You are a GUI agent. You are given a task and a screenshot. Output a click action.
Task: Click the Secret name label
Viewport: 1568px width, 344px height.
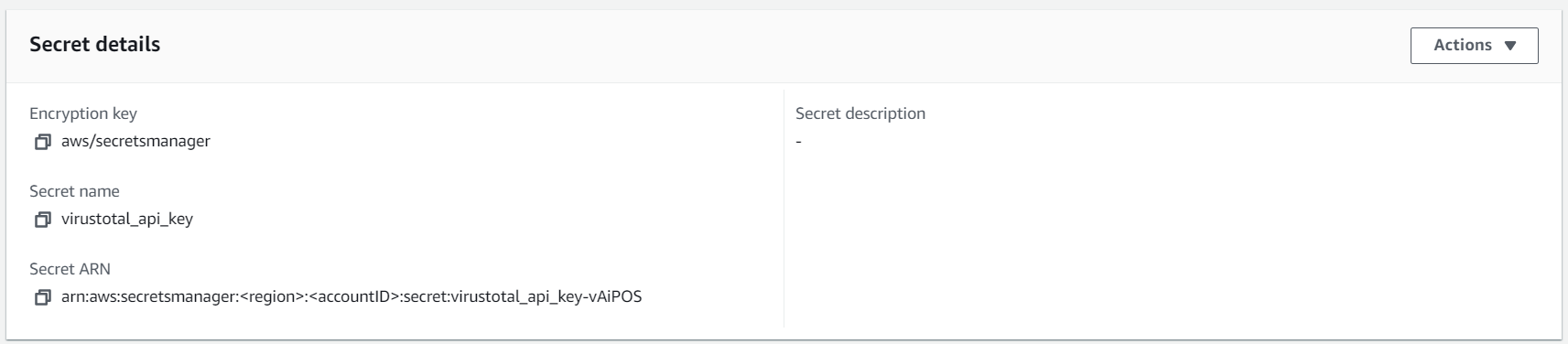pyautogui.click(x=74, y=191)
